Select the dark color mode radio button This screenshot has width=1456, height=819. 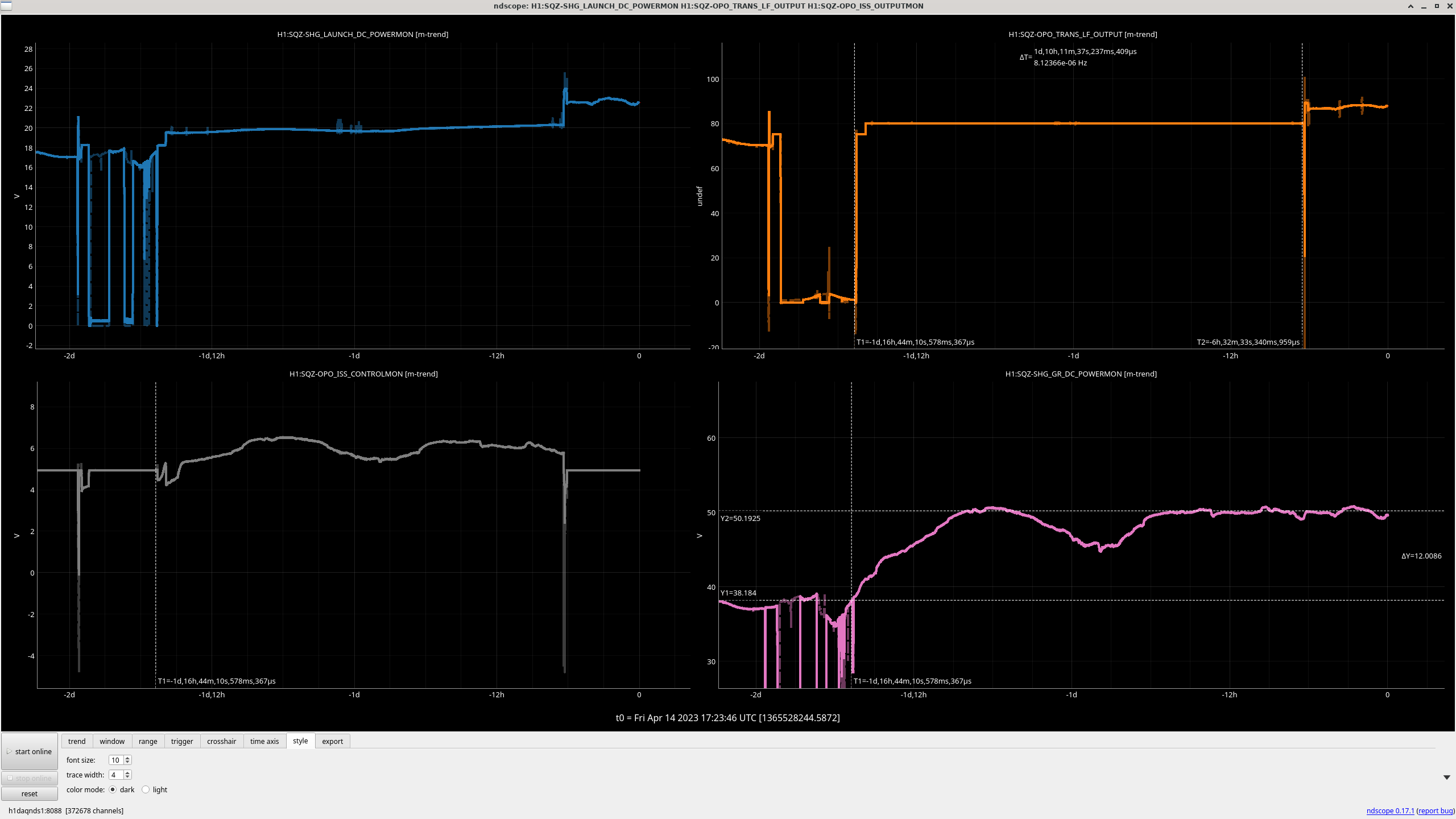pos(113,789)
